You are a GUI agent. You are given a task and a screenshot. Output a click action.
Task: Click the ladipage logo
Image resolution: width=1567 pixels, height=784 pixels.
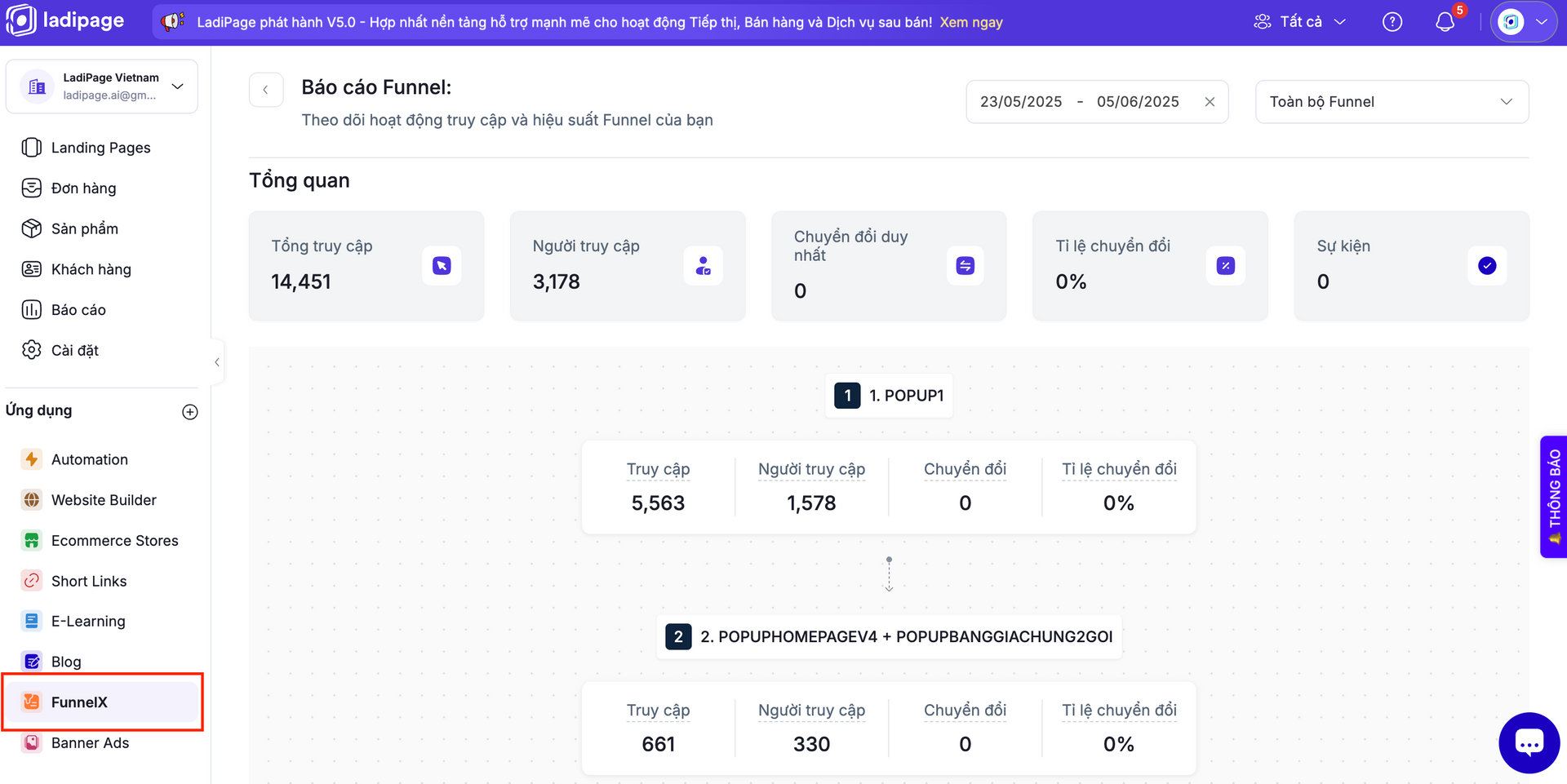coord(65,21)
